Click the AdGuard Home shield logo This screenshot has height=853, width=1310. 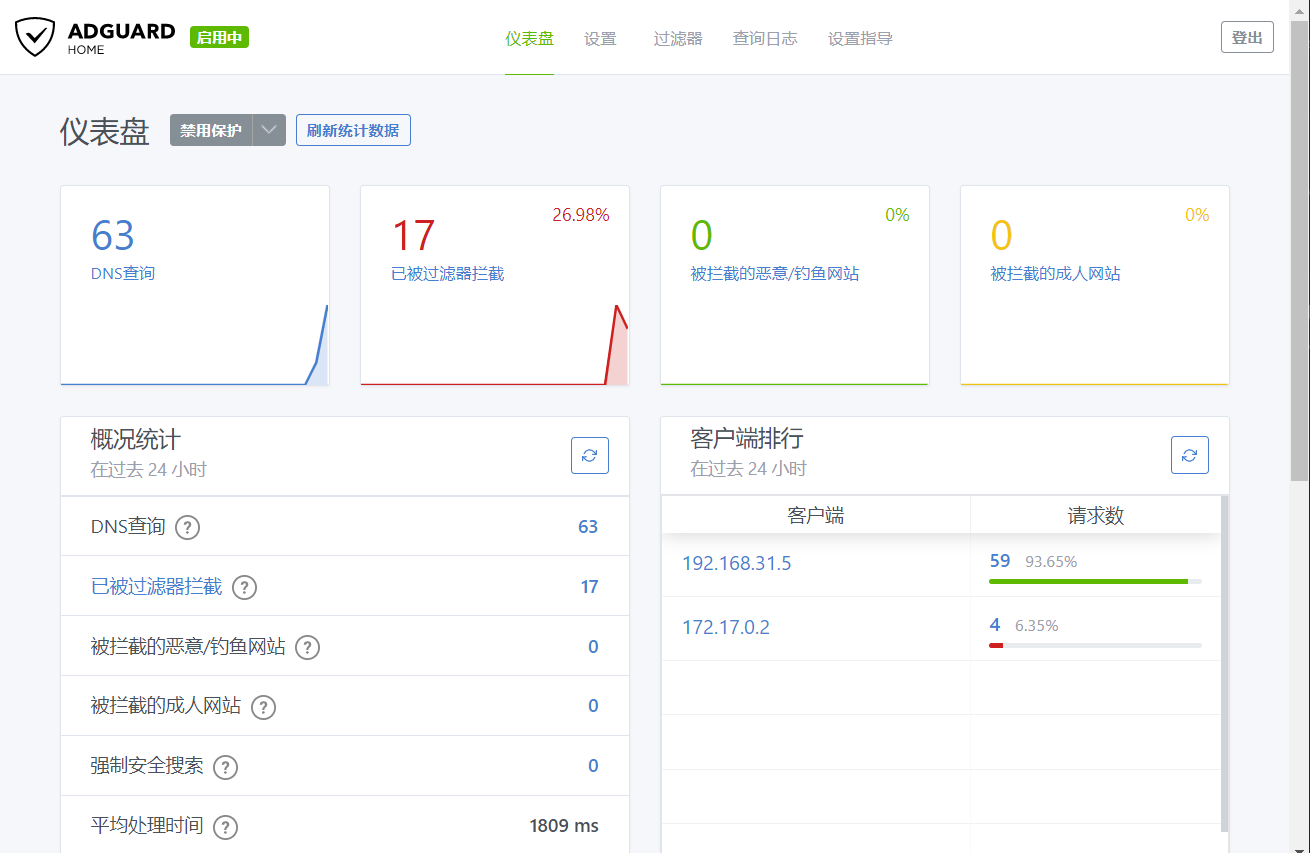[x=35, y=38]
